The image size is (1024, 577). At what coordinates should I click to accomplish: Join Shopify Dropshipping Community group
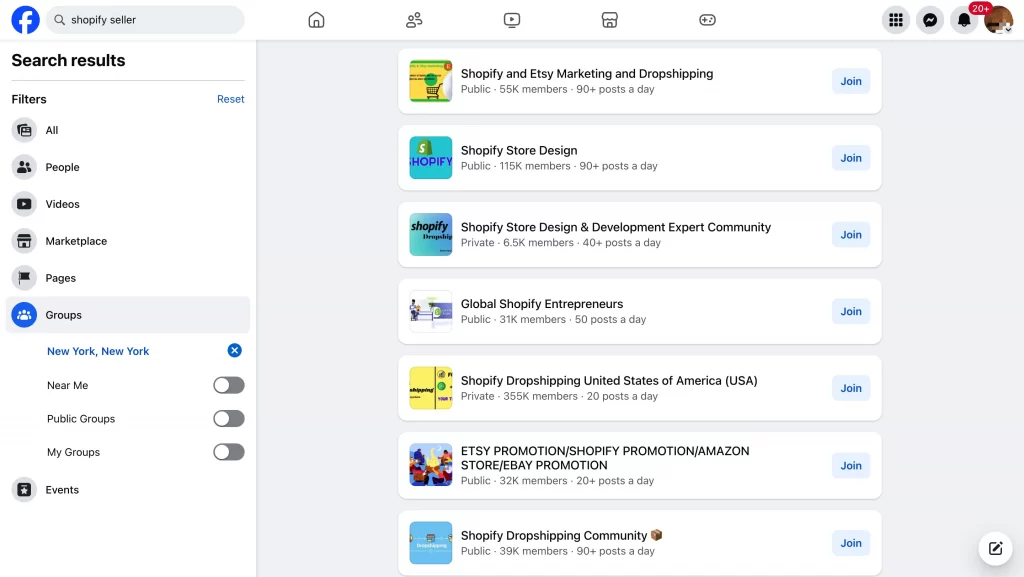(x=851, y=543)
